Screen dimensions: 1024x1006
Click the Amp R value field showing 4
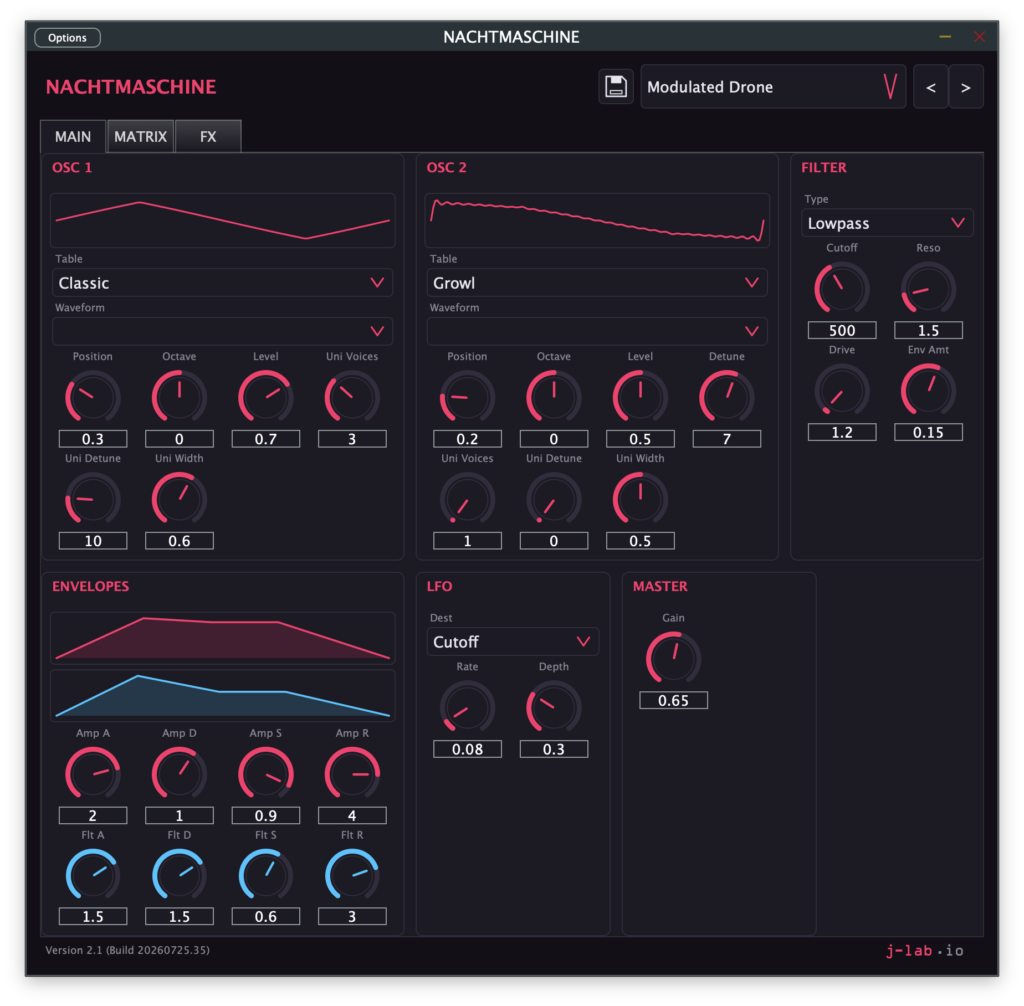click(x=352, y=815)
